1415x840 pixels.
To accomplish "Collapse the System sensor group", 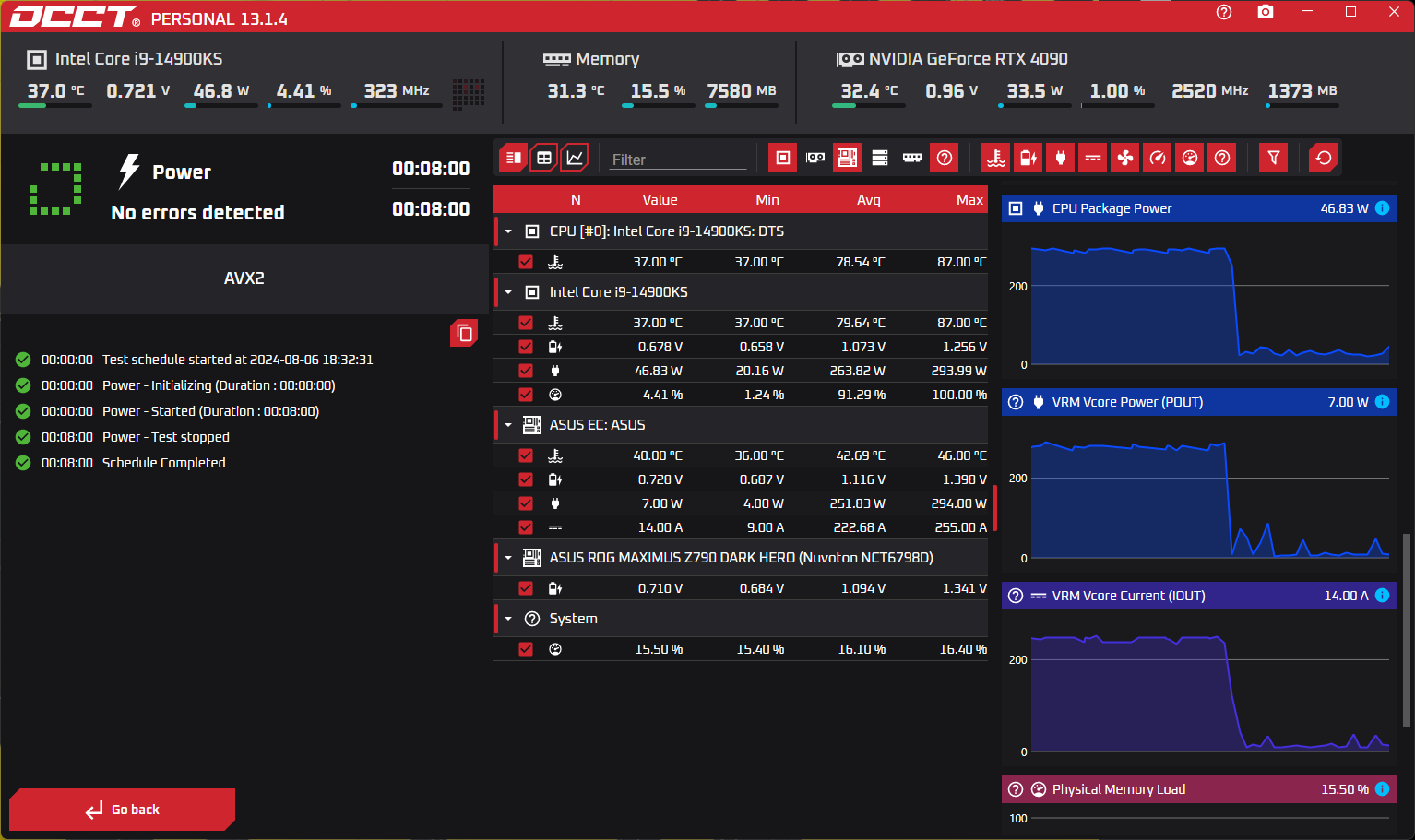I will (x=508, y=619).
